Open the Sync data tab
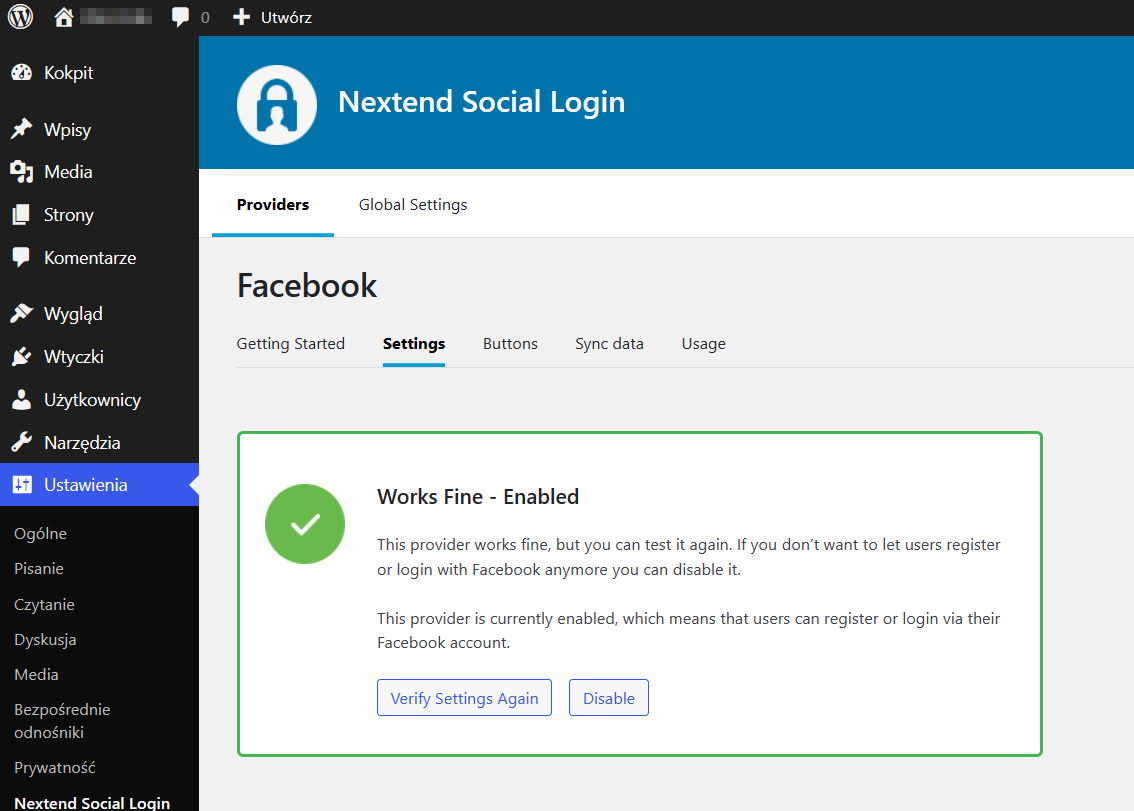This screenshot has width=1134, height=811. tap(609, 344)
